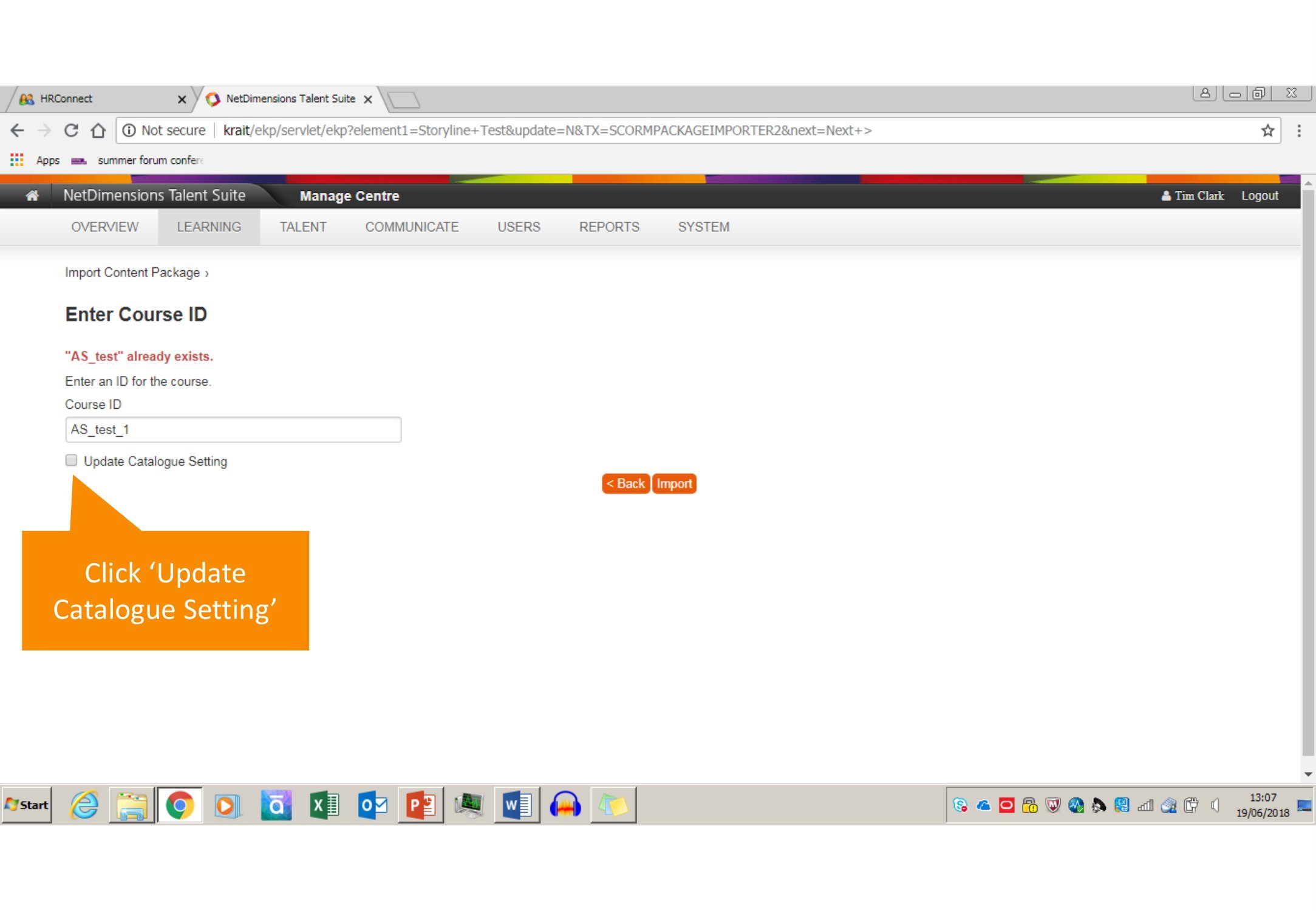The image size is (1316, 911).
Task: Bookmark page using the star icon
Action: point(1267,131)
